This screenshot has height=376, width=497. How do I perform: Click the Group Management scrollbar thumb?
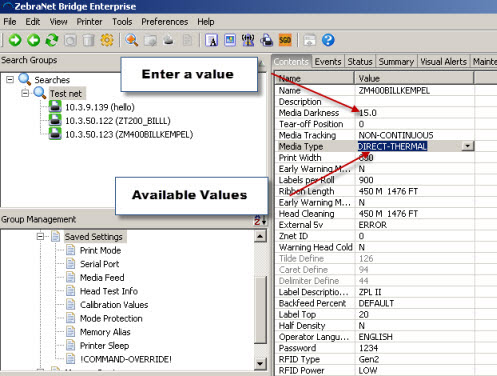point(260,310)
